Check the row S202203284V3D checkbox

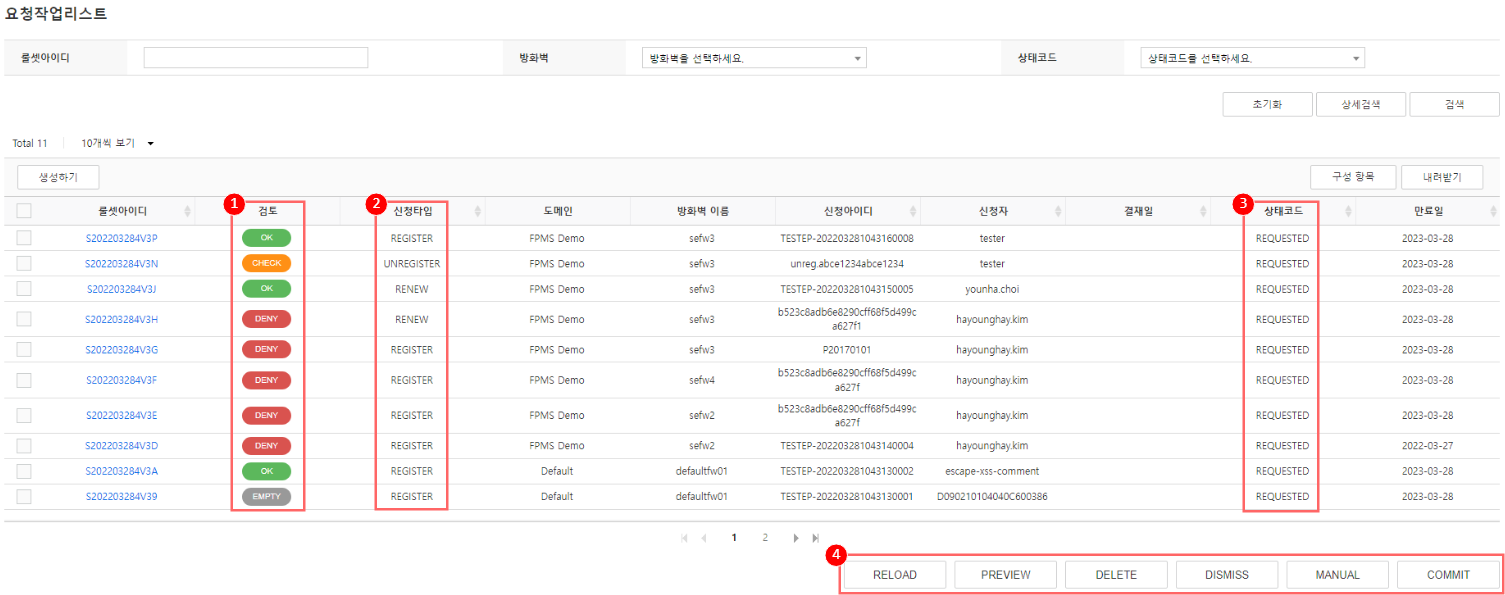coord(24,445)
